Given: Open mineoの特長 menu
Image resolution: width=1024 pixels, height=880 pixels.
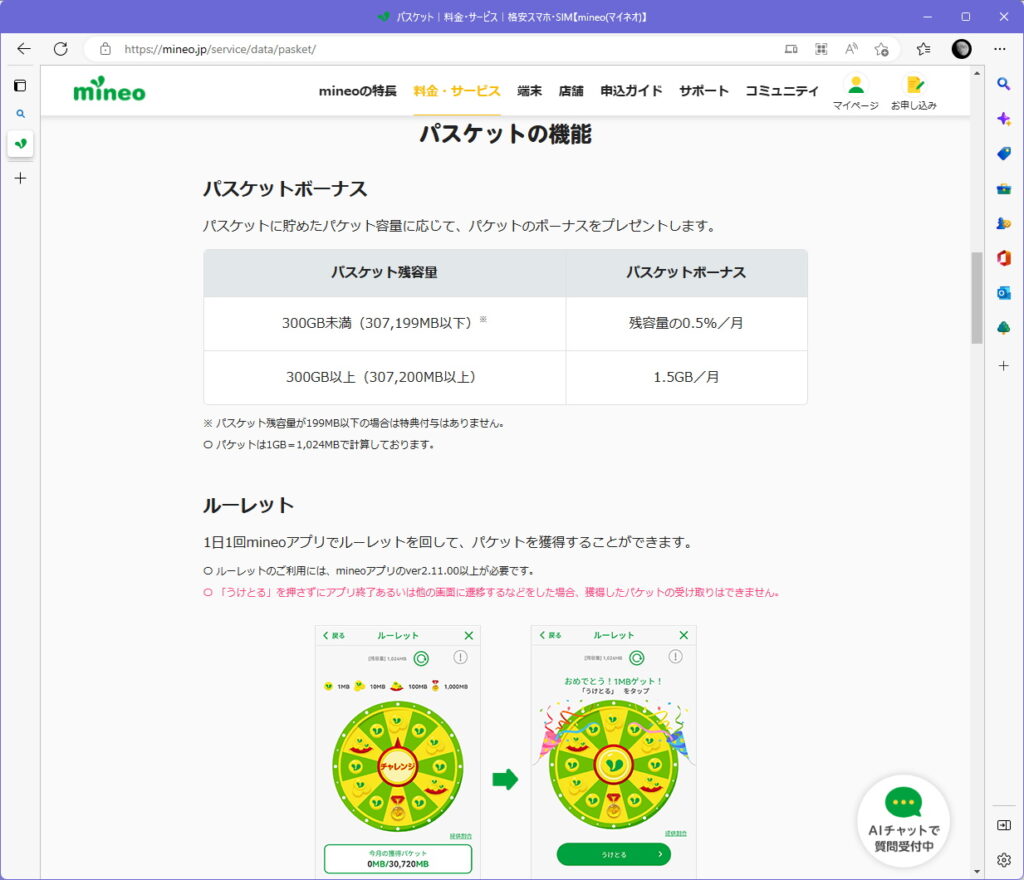Looking at the screenshot, I should point(357,91).
